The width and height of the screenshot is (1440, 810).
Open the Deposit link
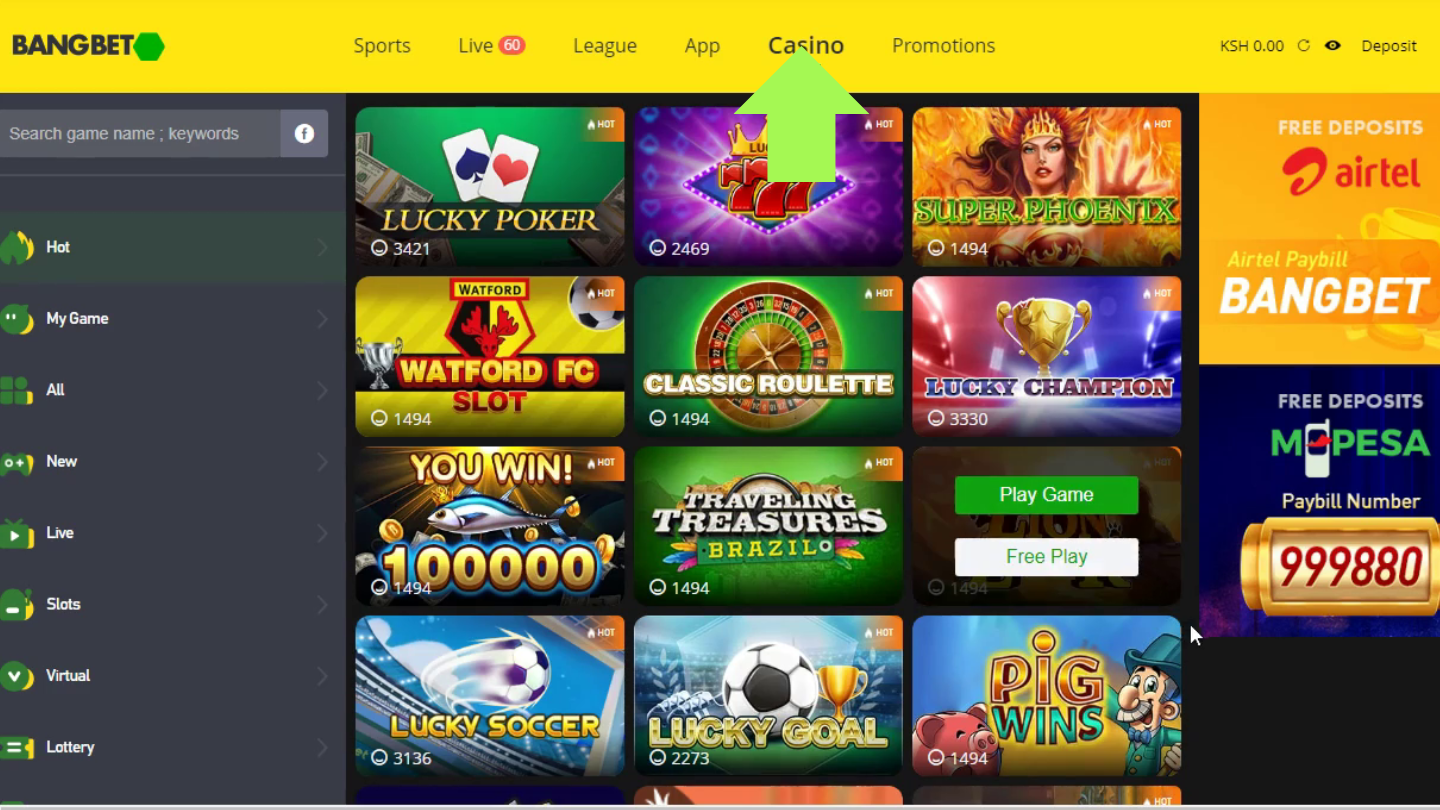point(1389,46)
